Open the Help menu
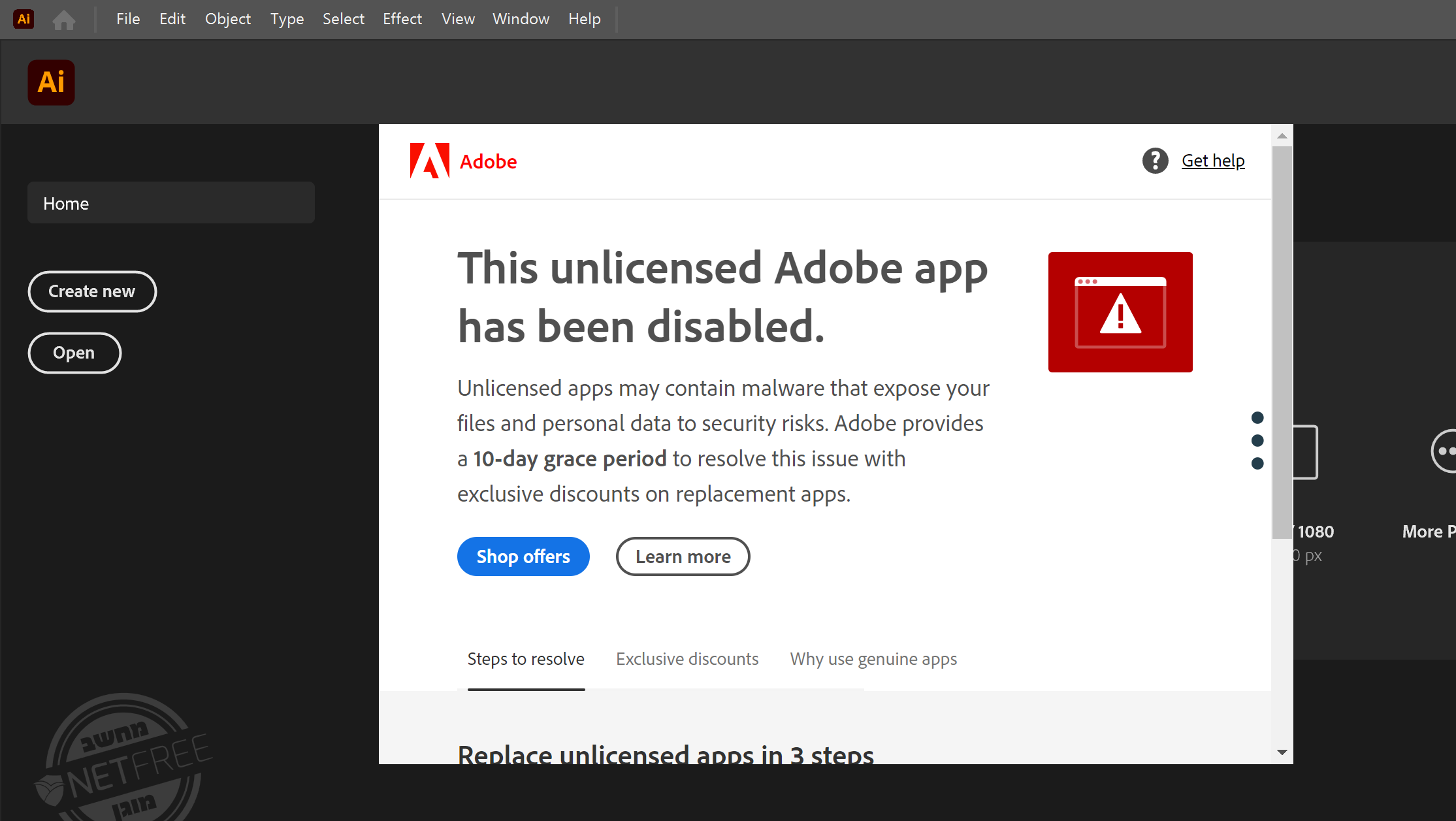Screen dimensions: 1456x821 (585, 19)
